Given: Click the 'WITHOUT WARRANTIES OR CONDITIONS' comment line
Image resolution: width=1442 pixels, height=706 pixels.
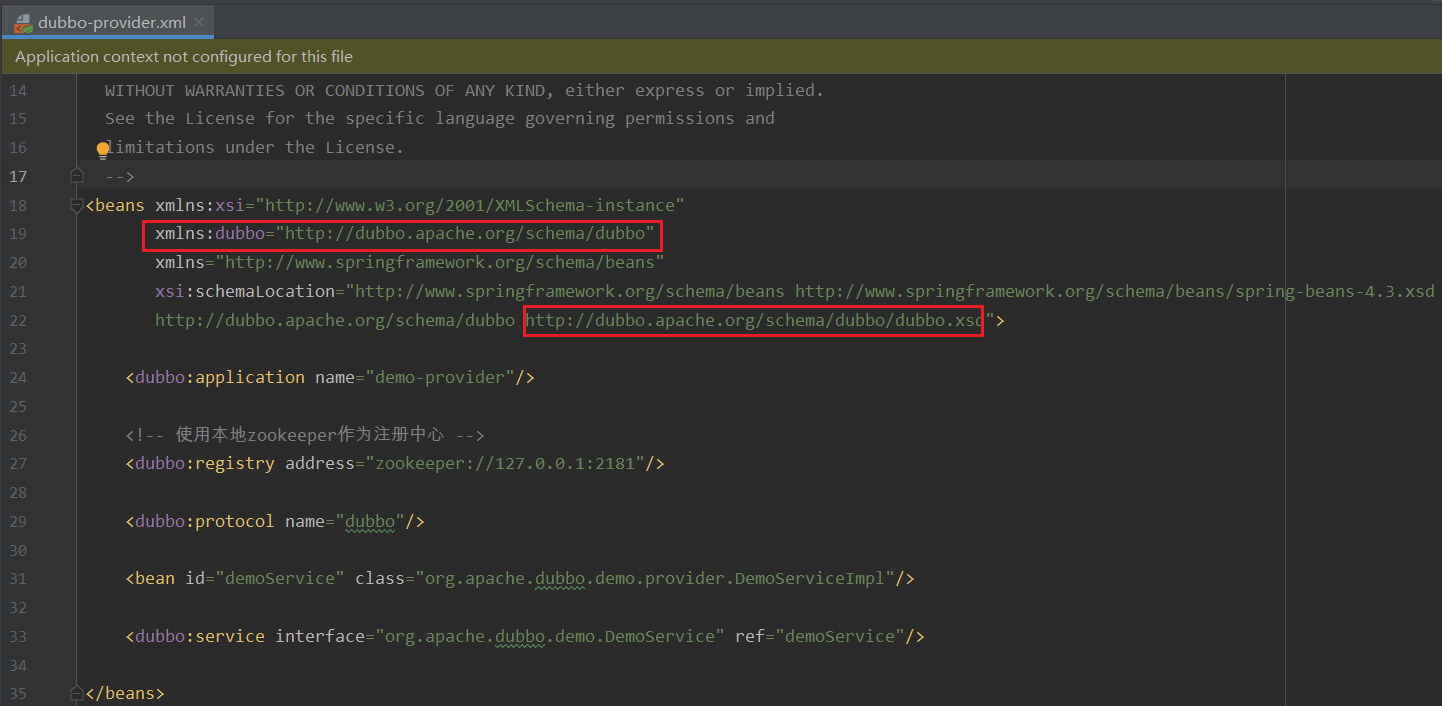Looking at the screenshot, I should click(x=465, y=90).
